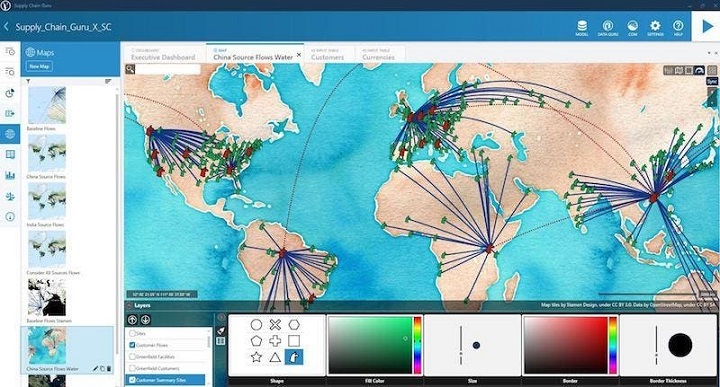The image size is (720, 387).
Task: Close the China Source Flows Water tab
Action: (299, 55)
